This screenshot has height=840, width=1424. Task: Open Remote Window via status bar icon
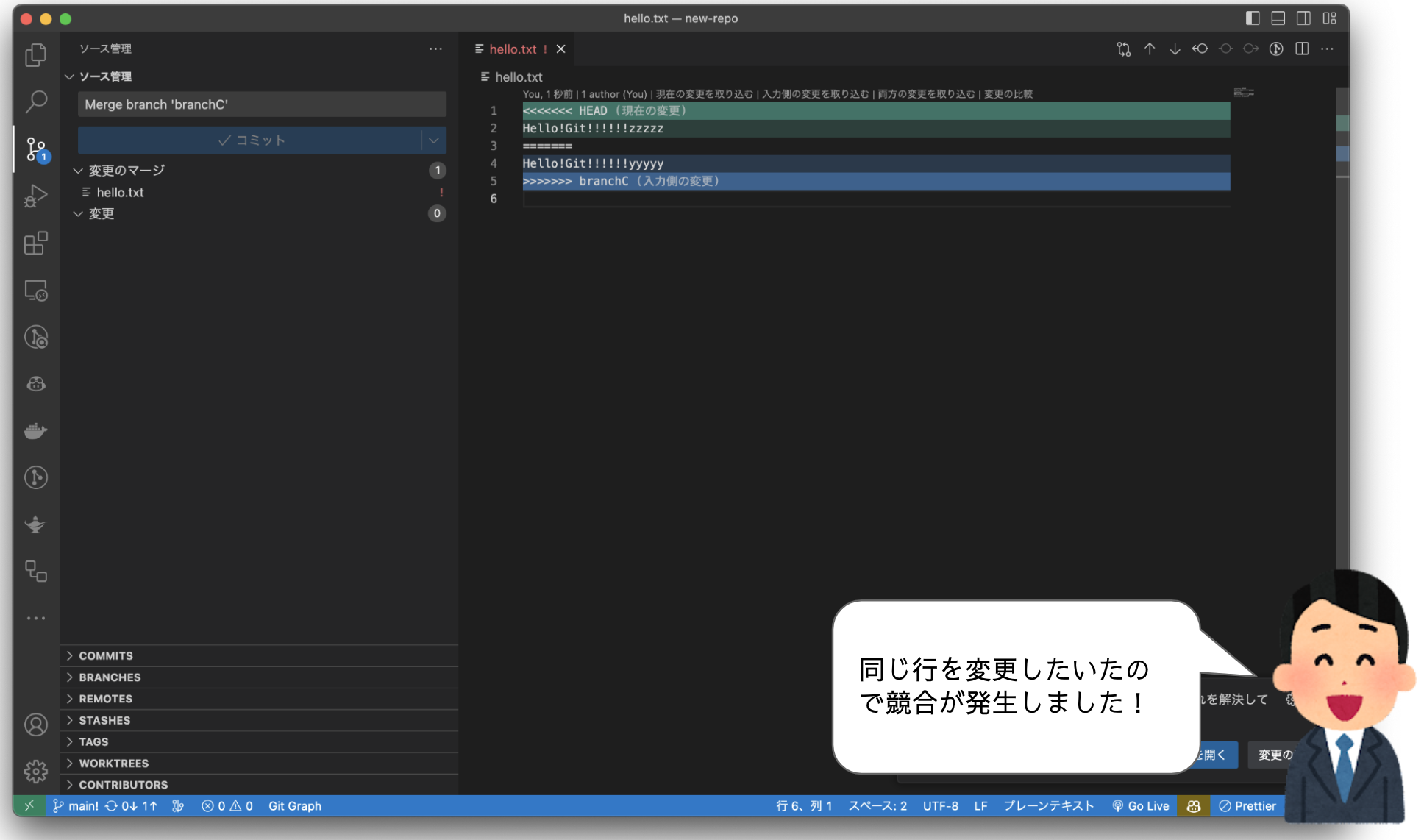pyautogui.click(x=29, y=805)
